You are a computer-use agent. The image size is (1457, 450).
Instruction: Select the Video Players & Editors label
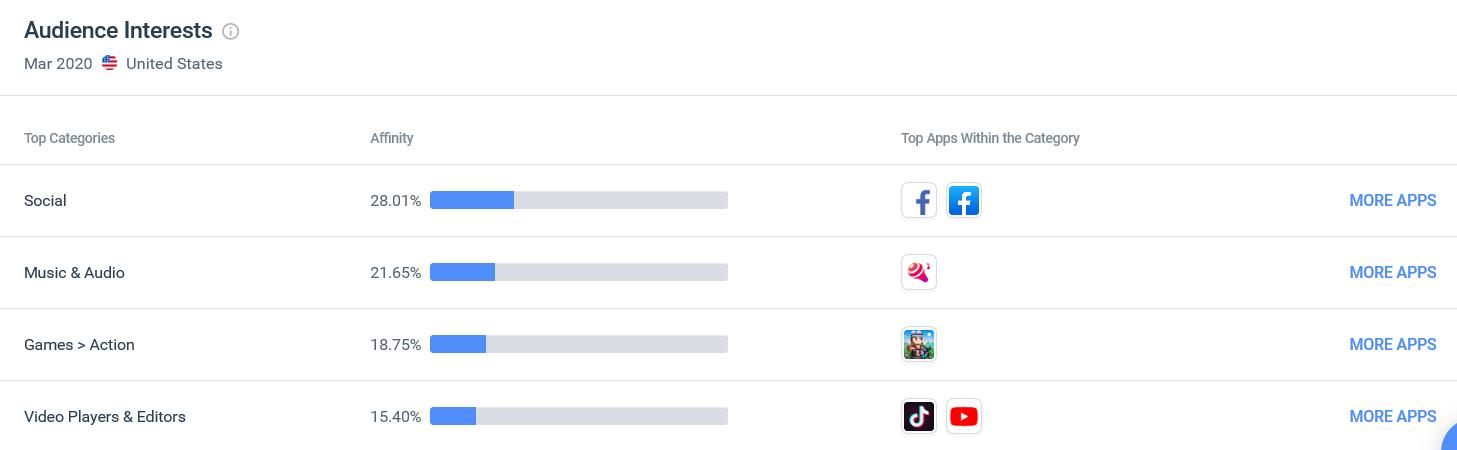[105, 417]
